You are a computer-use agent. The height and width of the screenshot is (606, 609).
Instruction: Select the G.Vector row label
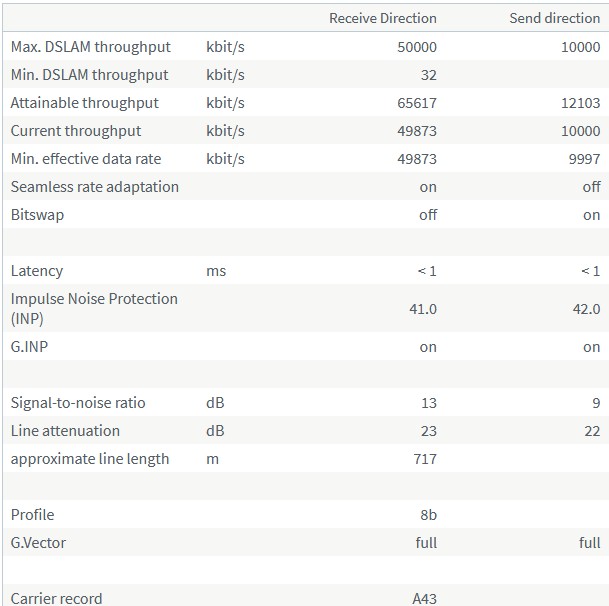39,543
